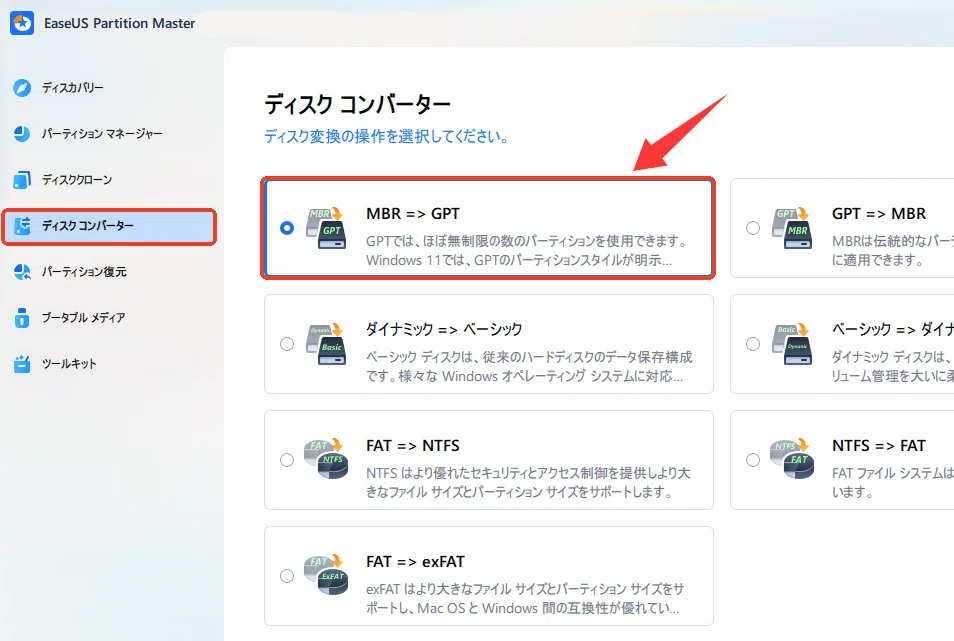The image size is (954, 641).
Task: Click the NTFS => FAT title text
Action: (x=879, y=446)
